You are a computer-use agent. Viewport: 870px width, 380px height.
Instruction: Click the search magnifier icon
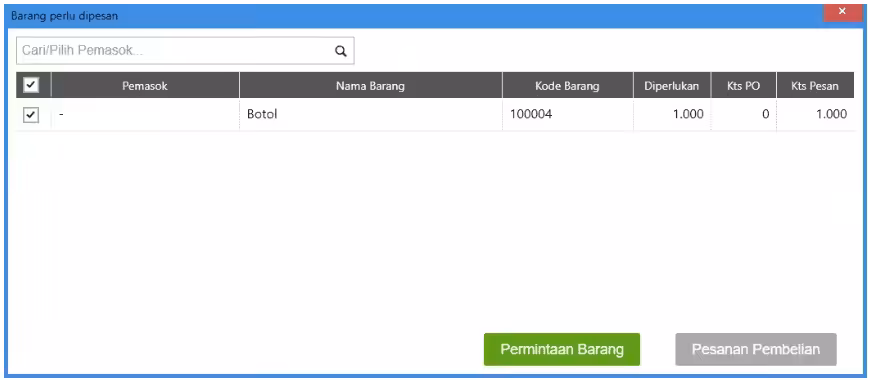[x=340, y=51]
